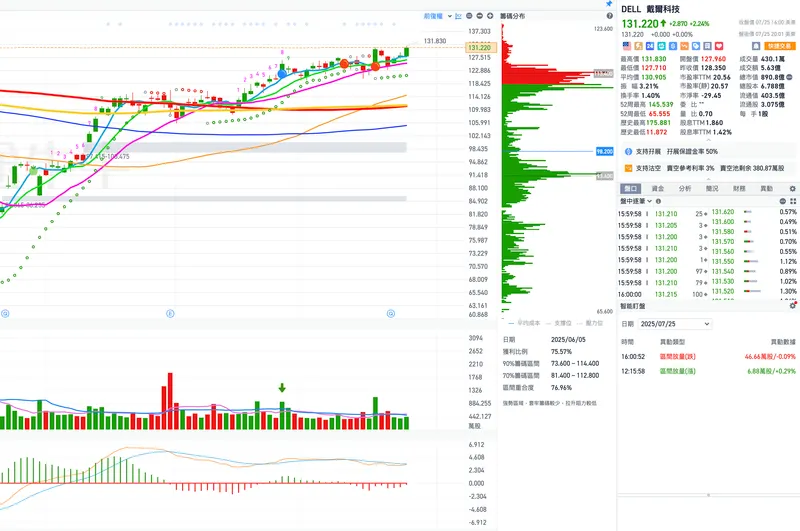Click the orange 支持沽空 short-sell icon
The height and width of the screenshot is (531, 800).
pyautogui.click(x=629, y=168)
